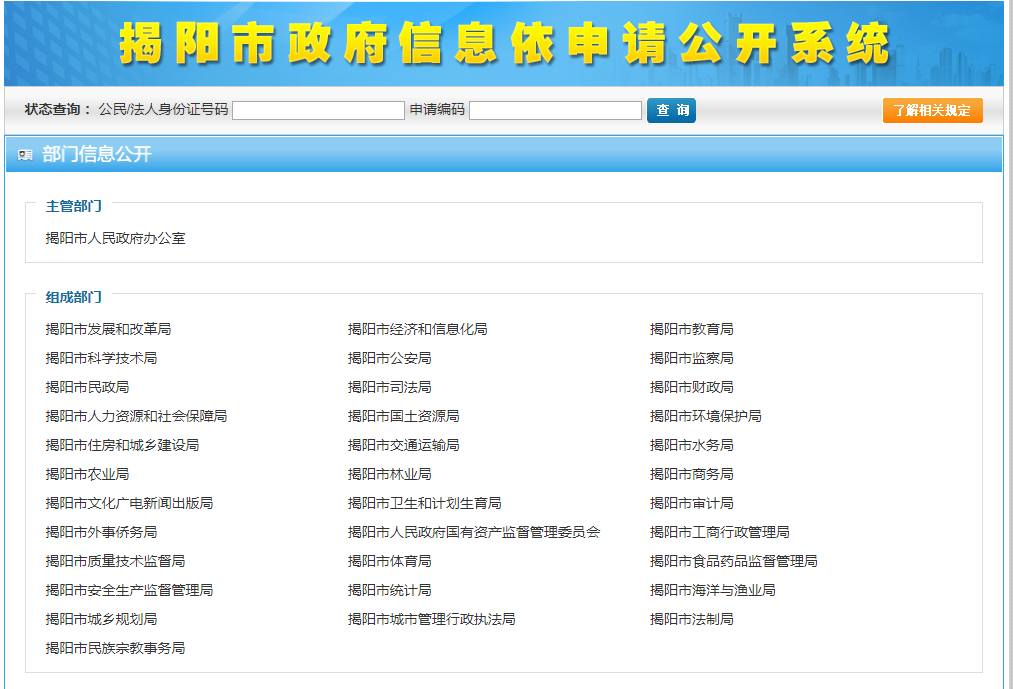The image size is (1013, 689).
Task: Click the 查询 button
Action: (x=671, y=111)
